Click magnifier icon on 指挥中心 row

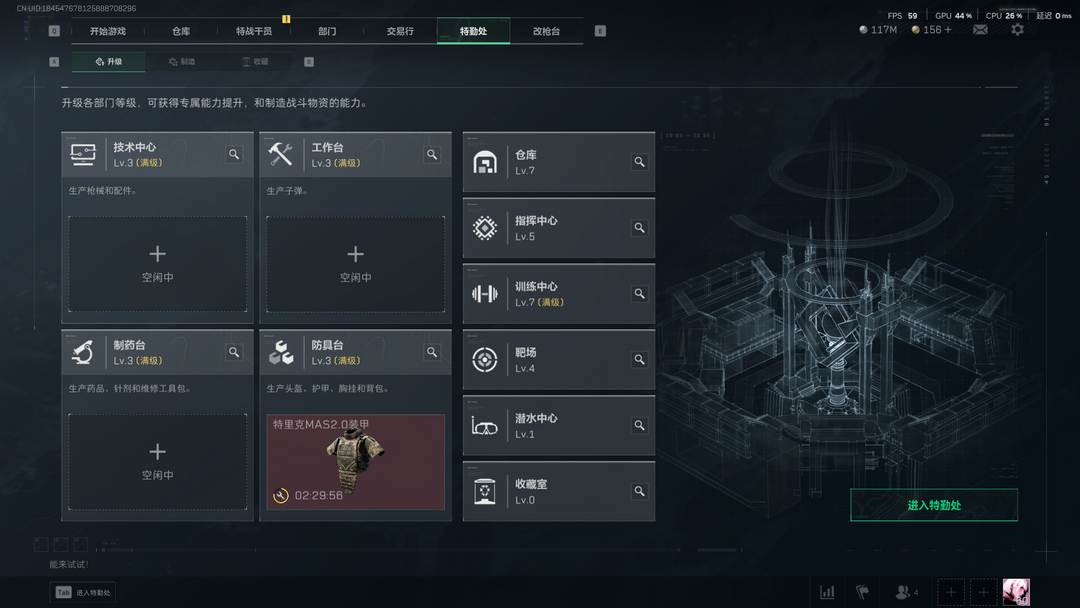tap(639, 228)
